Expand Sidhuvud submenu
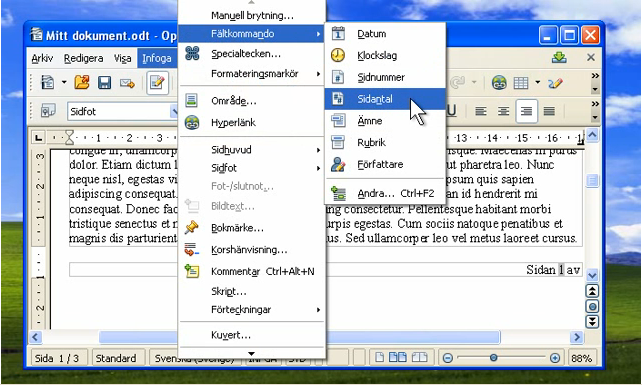The width and height of the screenshot is (642, 385). click(x=252, y=149)
